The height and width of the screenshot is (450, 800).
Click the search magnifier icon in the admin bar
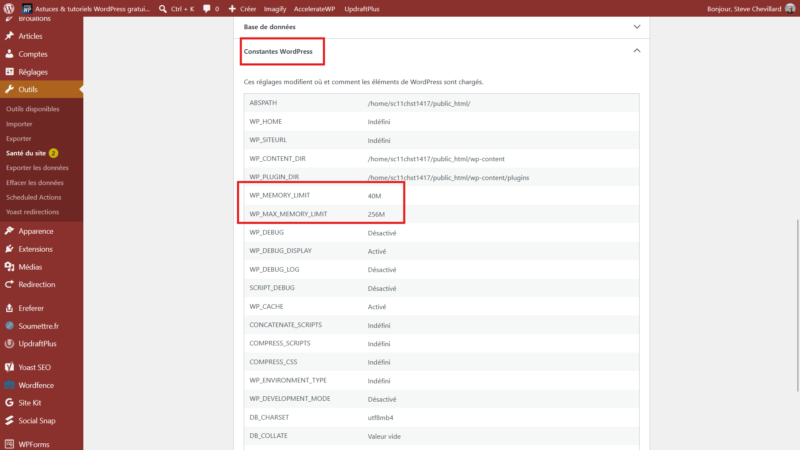(163, 9)
